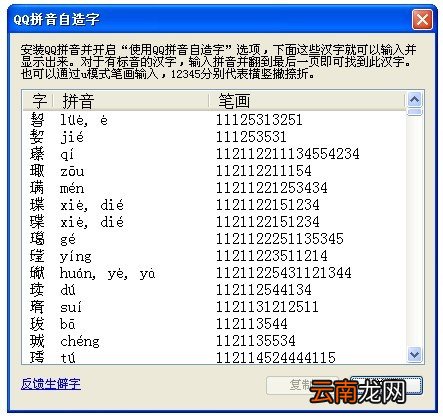Click the 复制 button
Screen dimensions: 443x420
tap(302, 385)
